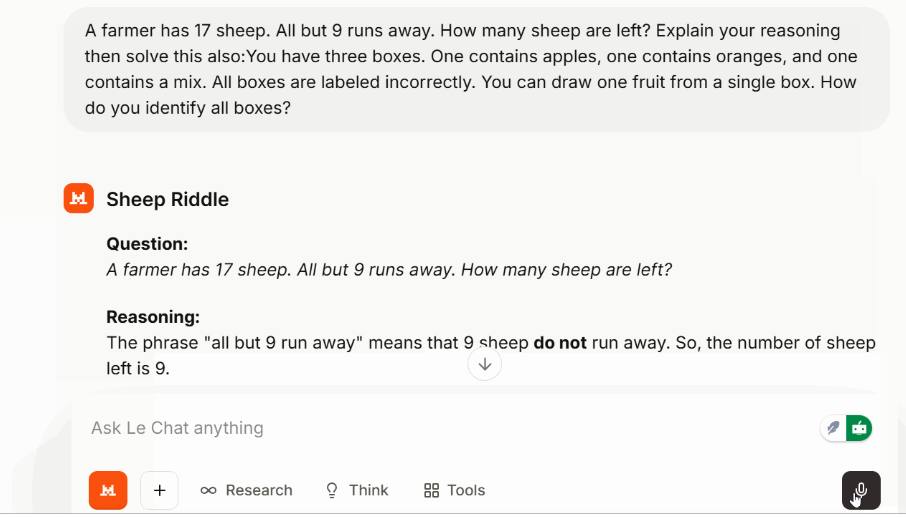Image resolution: width=906 pixels, height=518 pixels.
Task: Click the italic restated sheep question
Action: coord(389,269)
